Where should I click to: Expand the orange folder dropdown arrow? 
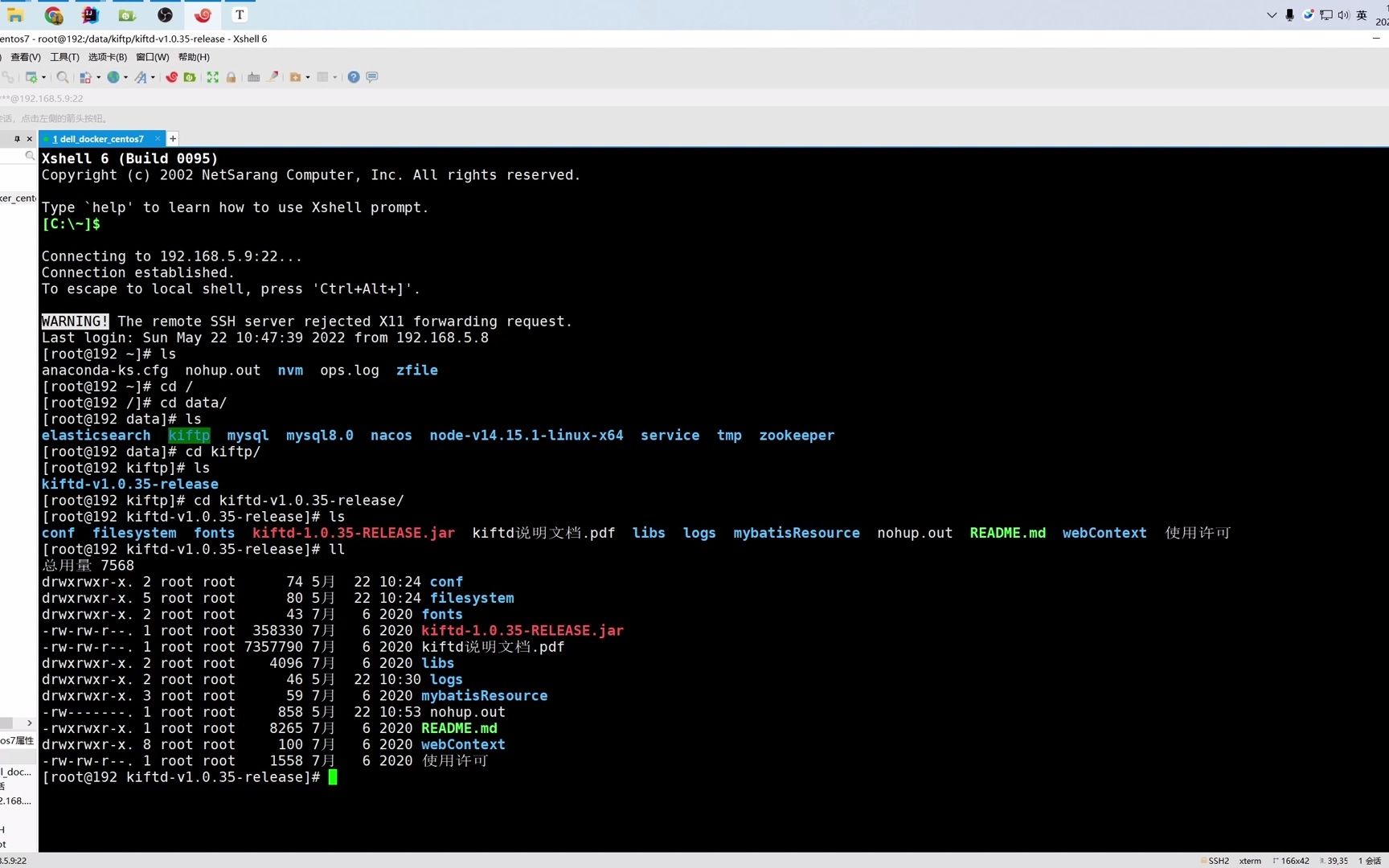pos(308,77)
